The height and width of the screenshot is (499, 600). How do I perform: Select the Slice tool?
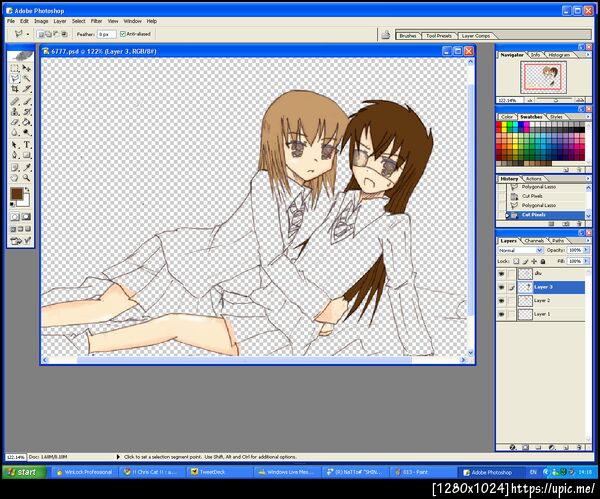click(26, 89)
